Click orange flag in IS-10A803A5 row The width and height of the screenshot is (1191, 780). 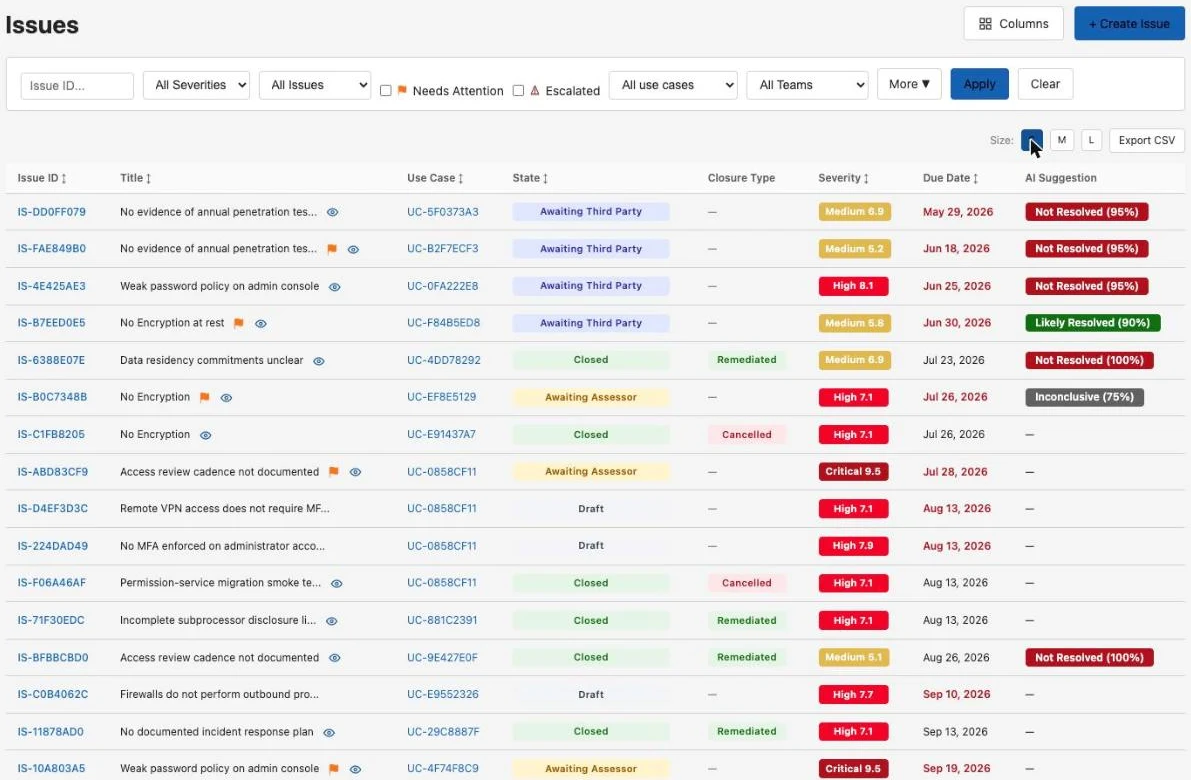tap(333, 769)
